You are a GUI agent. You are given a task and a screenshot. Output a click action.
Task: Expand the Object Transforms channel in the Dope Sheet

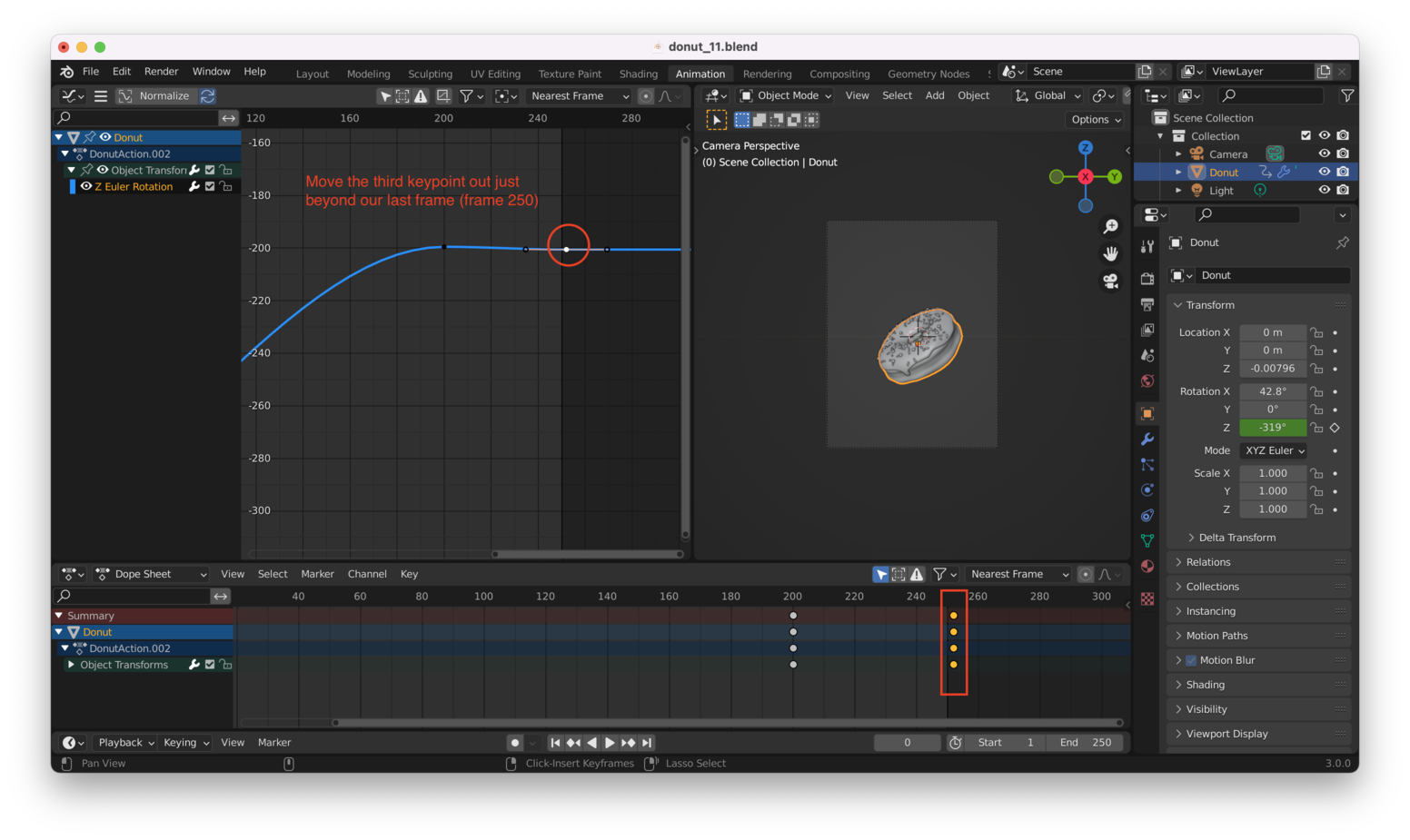[73, 664]
